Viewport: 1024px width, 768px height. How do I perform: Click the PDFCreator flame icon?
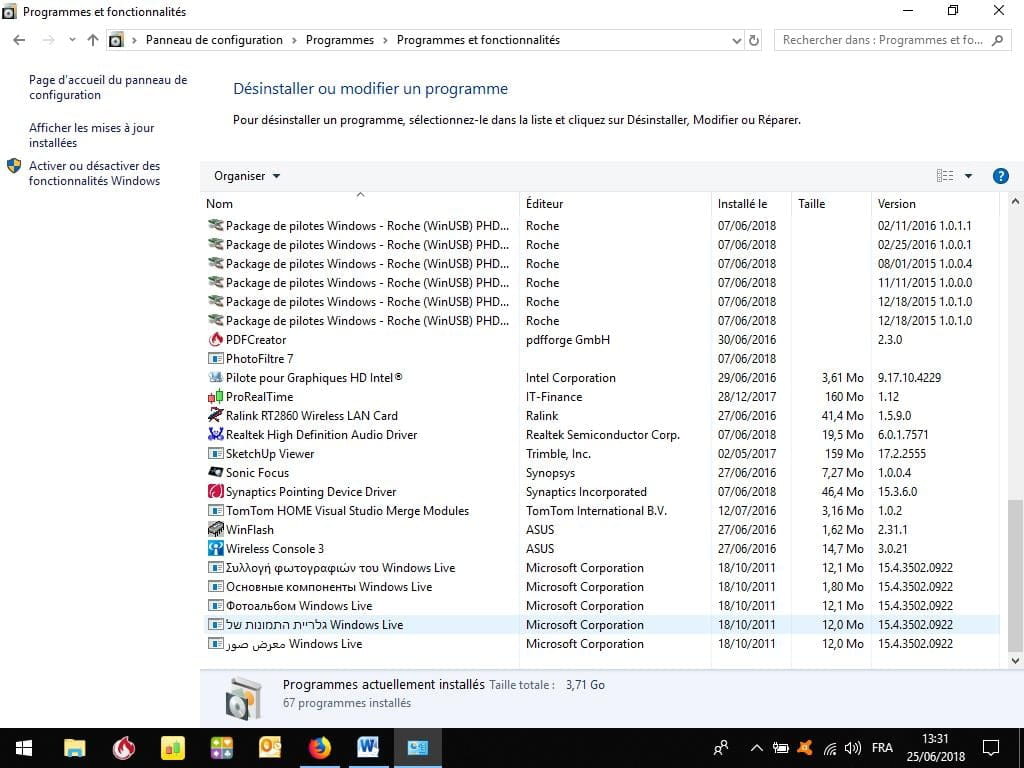click(216, 340)
